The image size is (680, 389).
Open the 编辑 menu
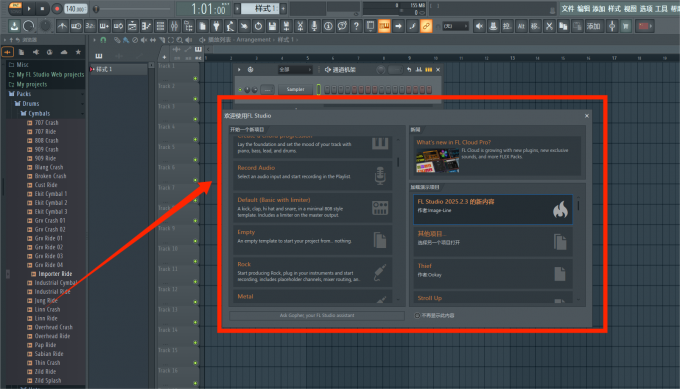tap(583, 9)
